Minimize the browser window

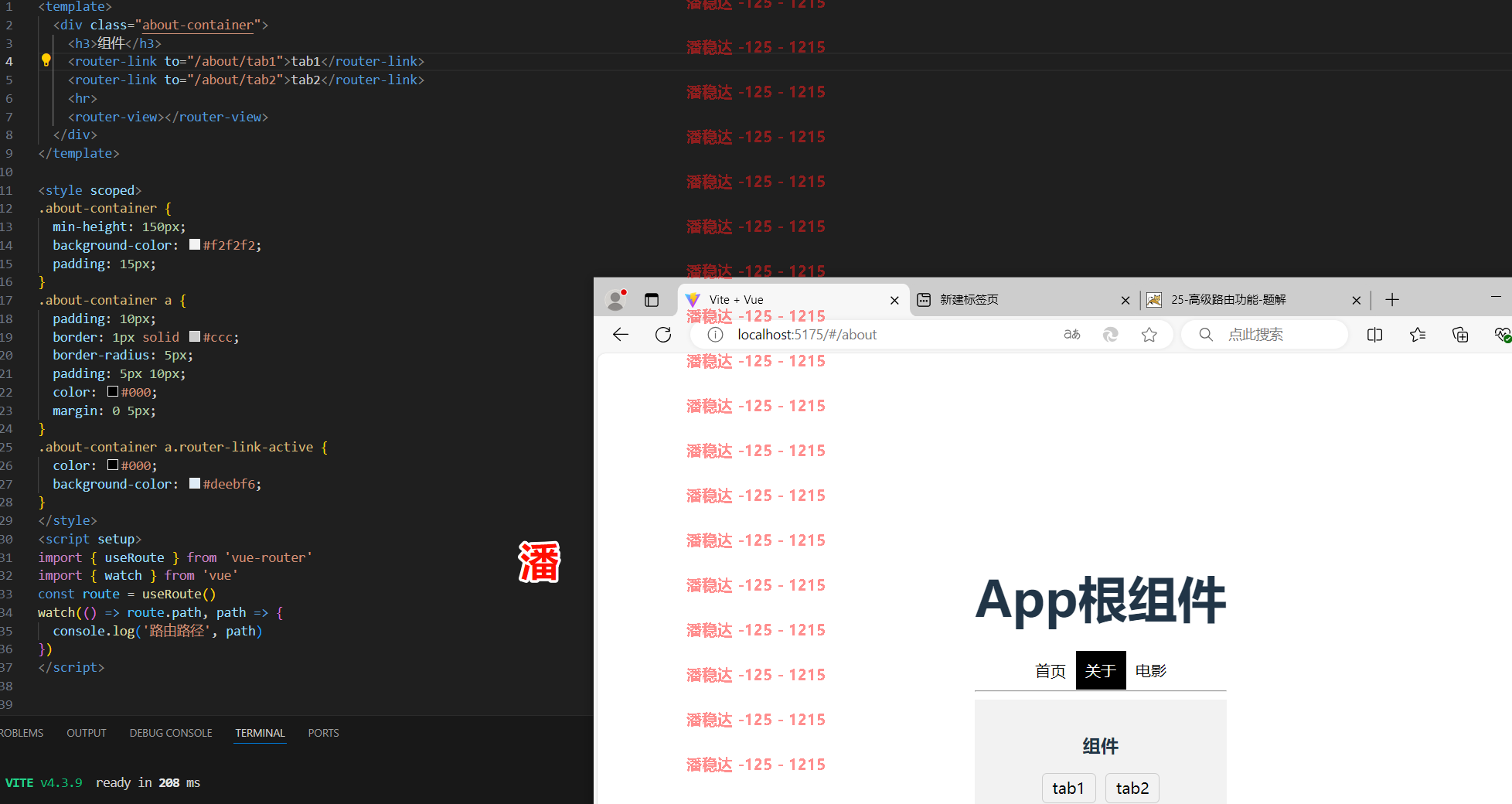(x=1496, y=297)
